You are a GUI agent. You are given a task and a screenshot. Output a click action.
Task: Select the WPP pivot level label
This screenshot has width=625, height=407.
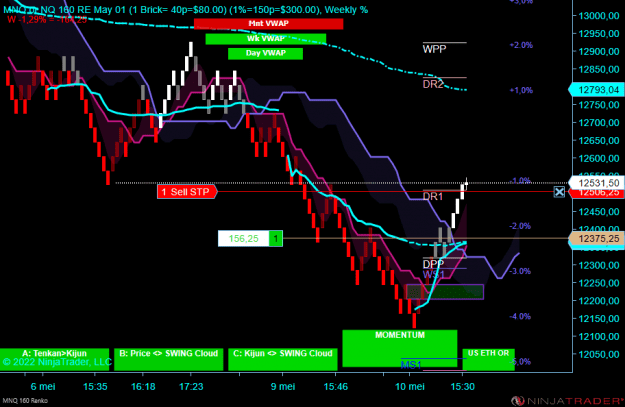pyautogui.click(x=434, y=49)
